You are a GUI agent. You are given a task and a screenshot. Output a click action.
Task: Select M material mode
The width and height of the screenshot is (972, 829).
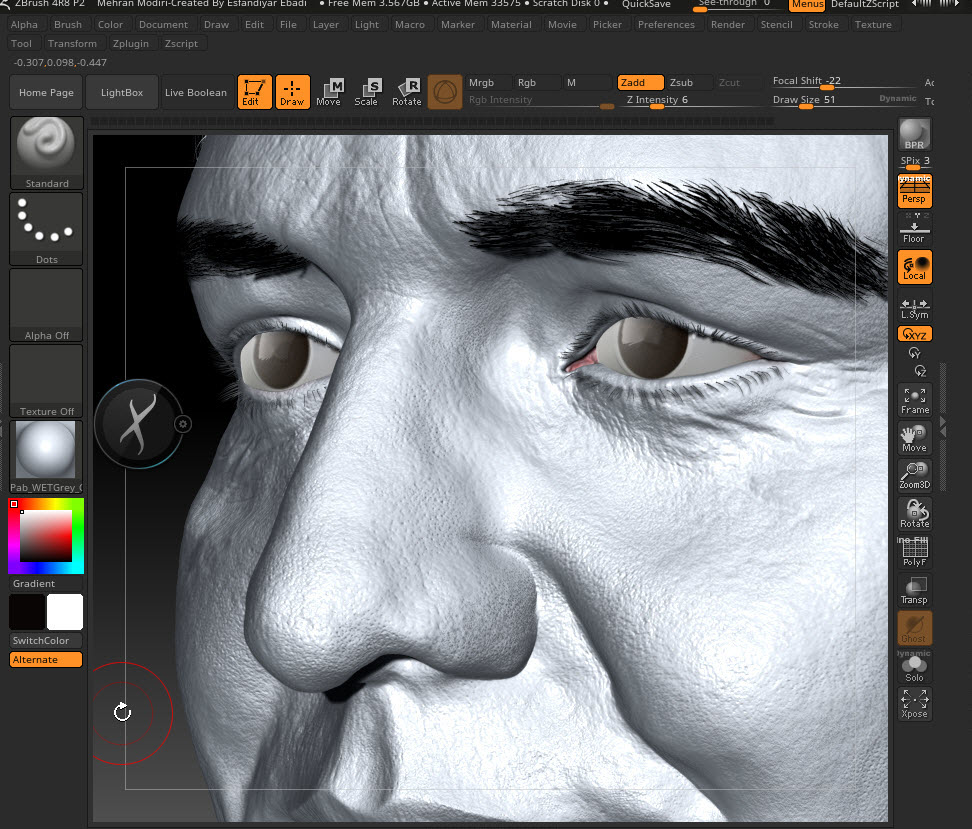click(x=587, y=82)
